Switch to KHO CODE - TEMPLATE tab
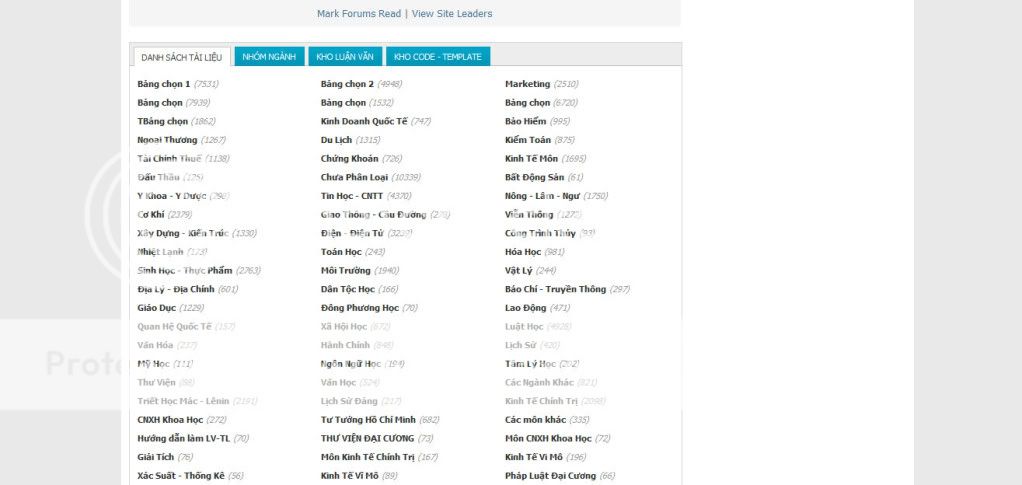The width and height of the screenshot is (1022, 485). tap(437, 57)
